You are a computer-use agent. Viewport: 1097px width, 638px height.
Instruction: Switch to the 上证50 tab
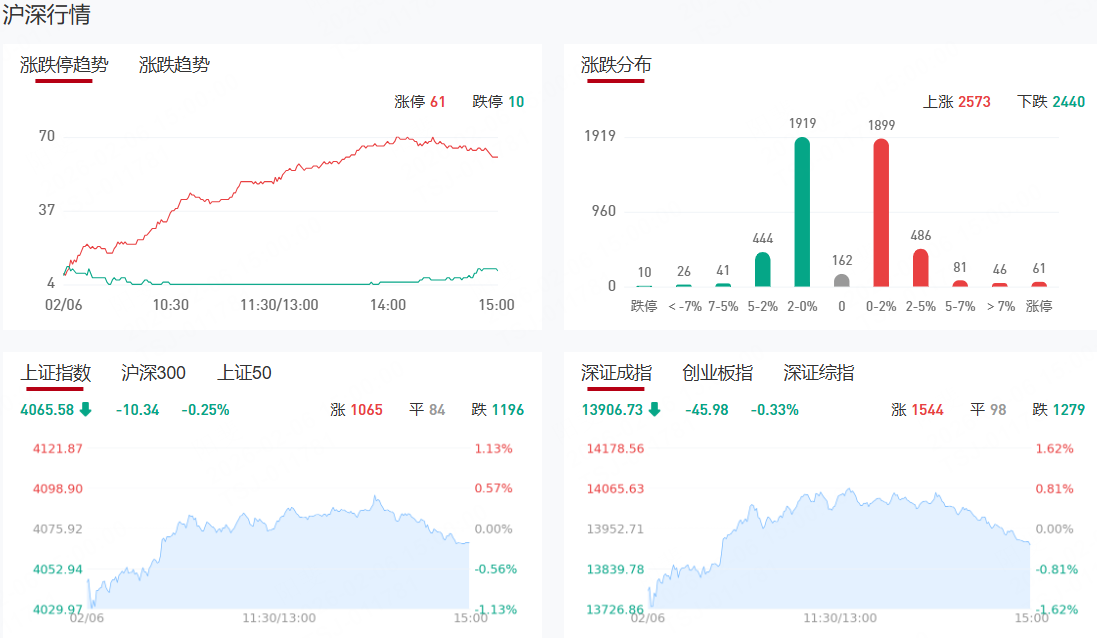(244, 373)
